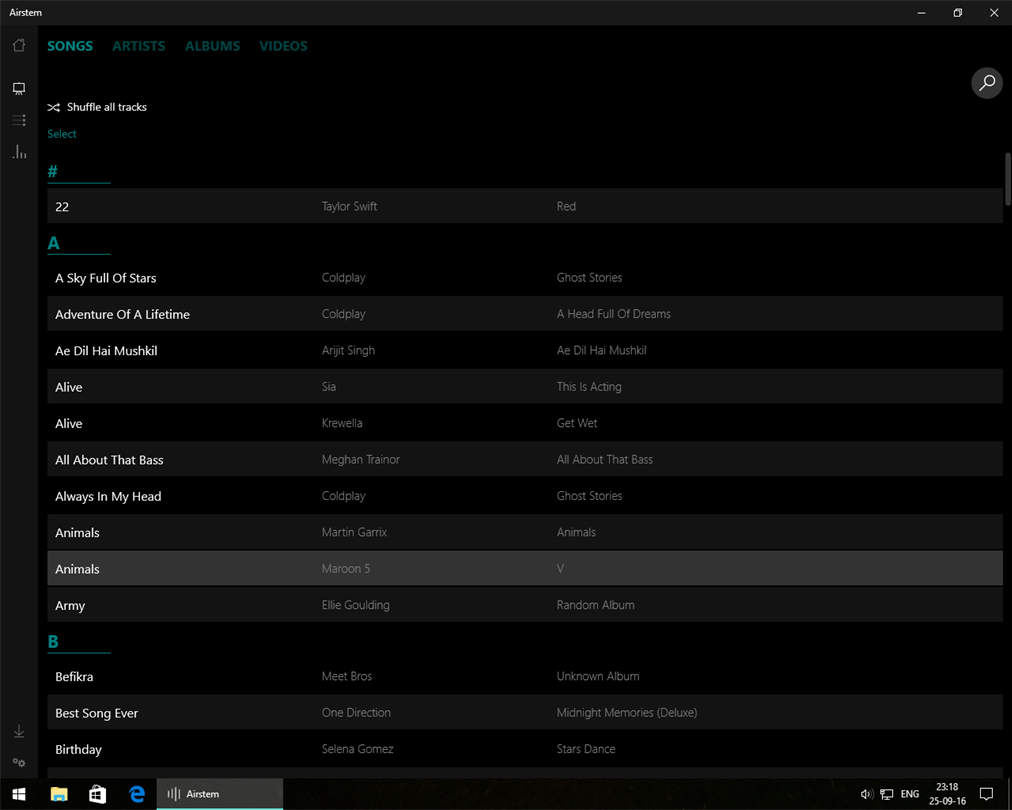Click album Get Wet
The width and height of the screenshot is (1012, 810).
point(577,423)
